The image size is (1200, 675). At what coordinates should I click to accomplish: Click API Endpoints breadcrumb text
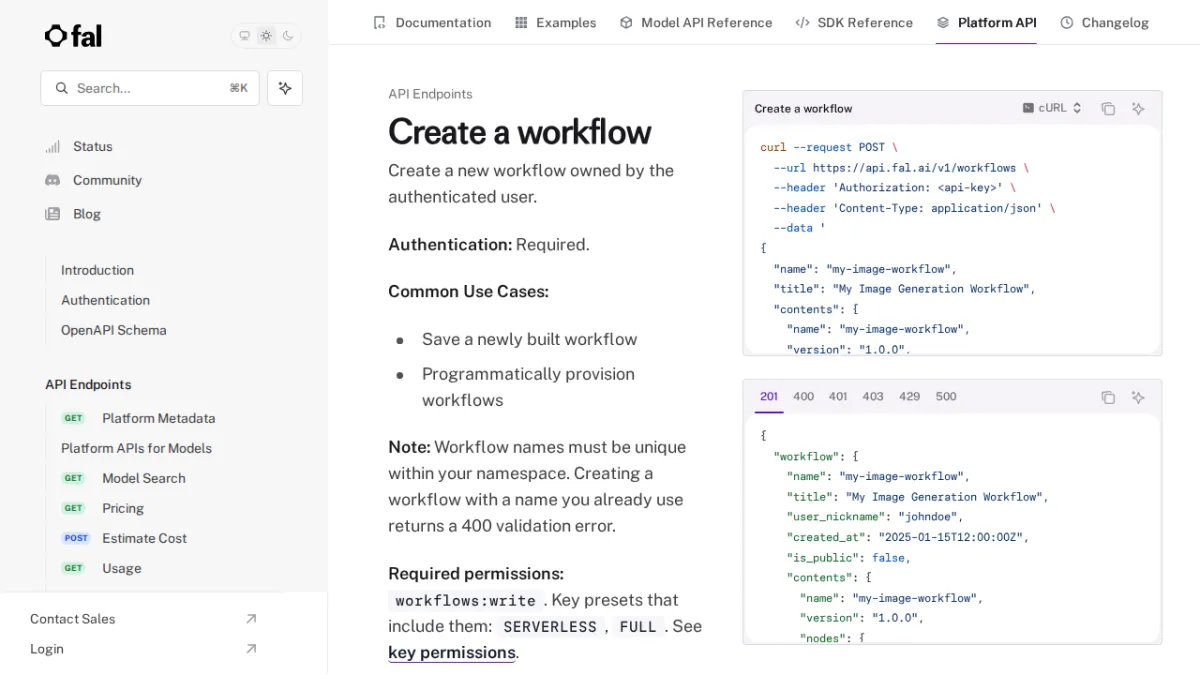430,94
